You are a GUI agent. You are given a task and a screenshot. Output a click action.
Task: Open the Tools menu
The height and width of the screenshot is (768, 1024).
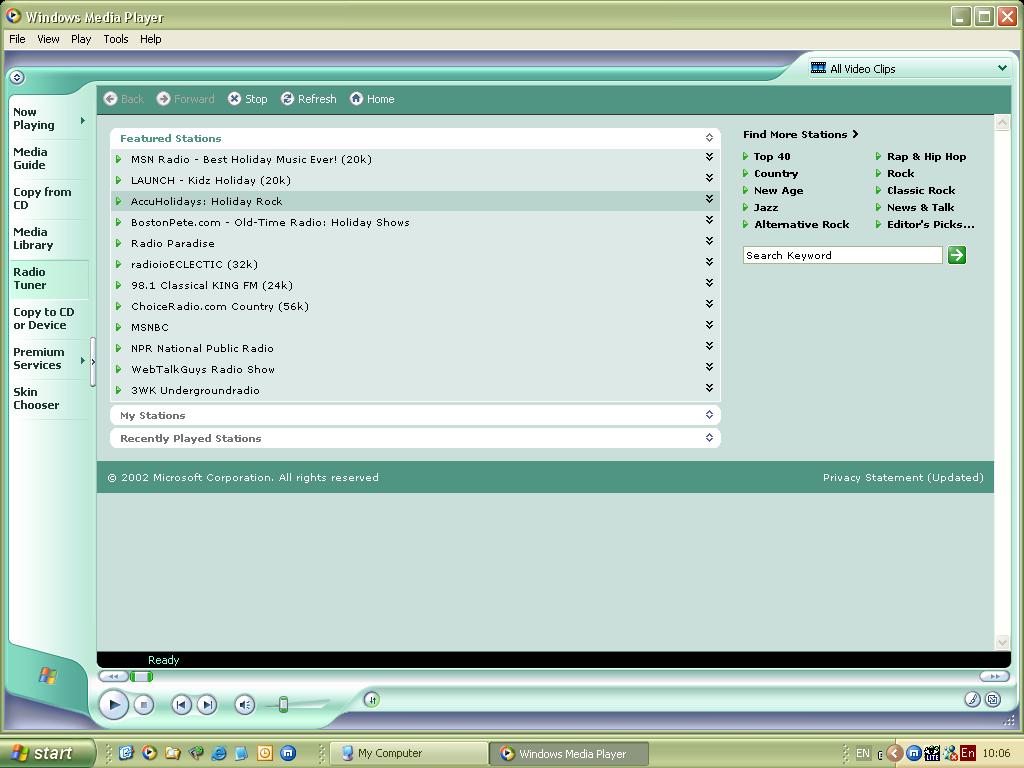(x=116, y=39)
